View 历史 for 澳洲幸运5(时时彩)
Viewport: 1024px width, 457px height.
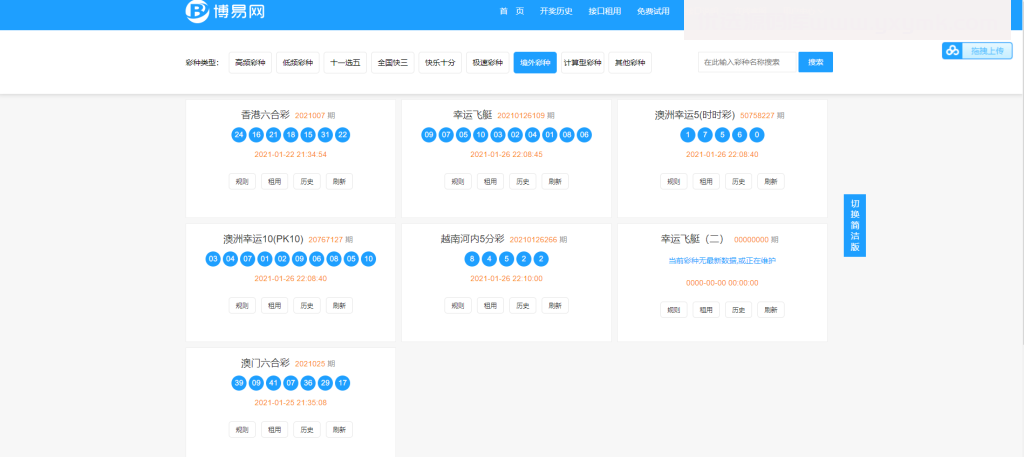(x=738, y=182)
